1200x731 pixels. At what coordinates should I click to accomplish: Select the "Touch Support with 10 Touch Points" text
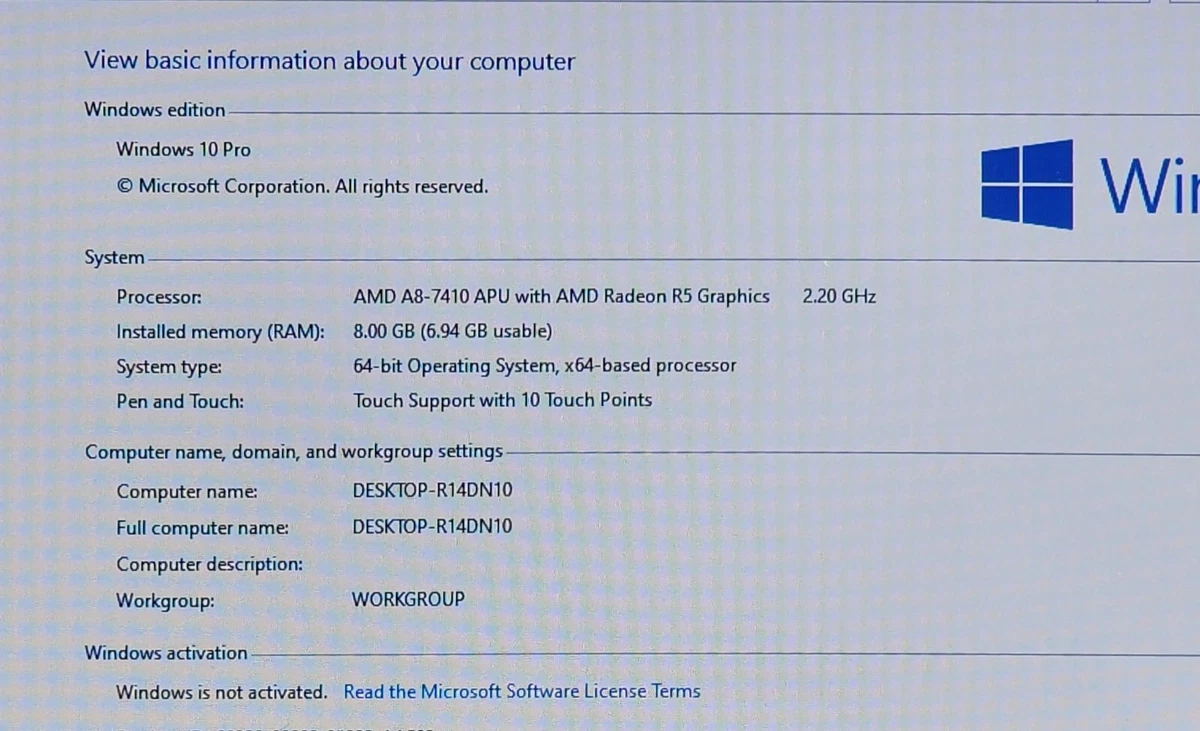point(502,400)
